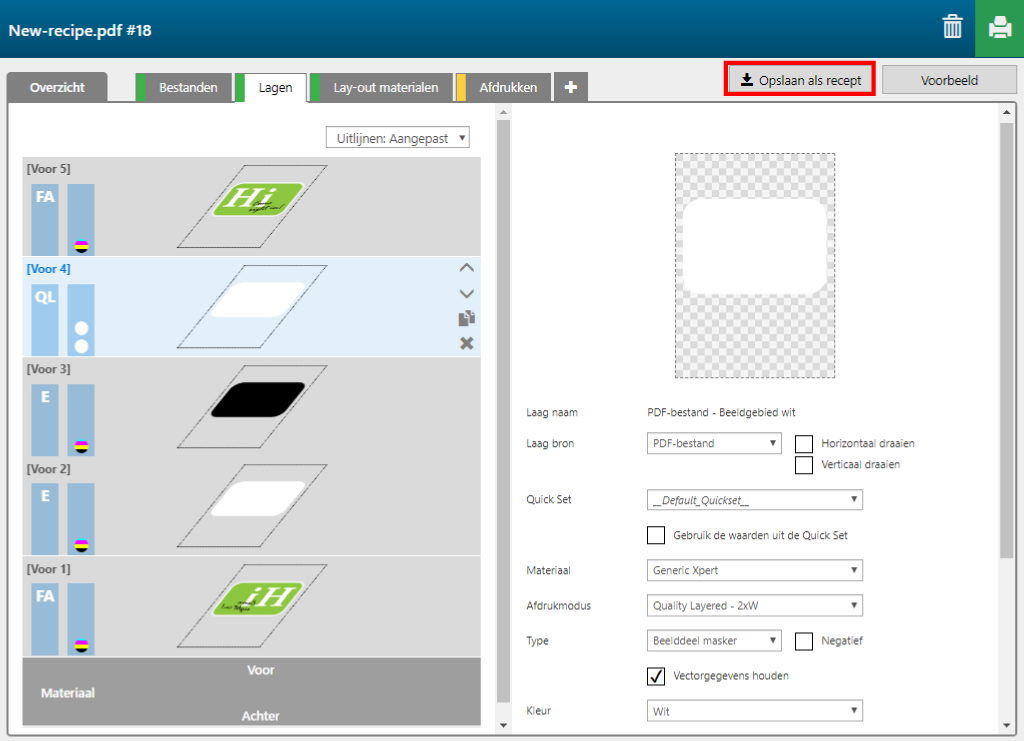The width and height of the screenshot is (1024, 741).
Task: Click CMYK color icon on Voor 5 layer
Action: pyautogui.click(x=81, y=246)
